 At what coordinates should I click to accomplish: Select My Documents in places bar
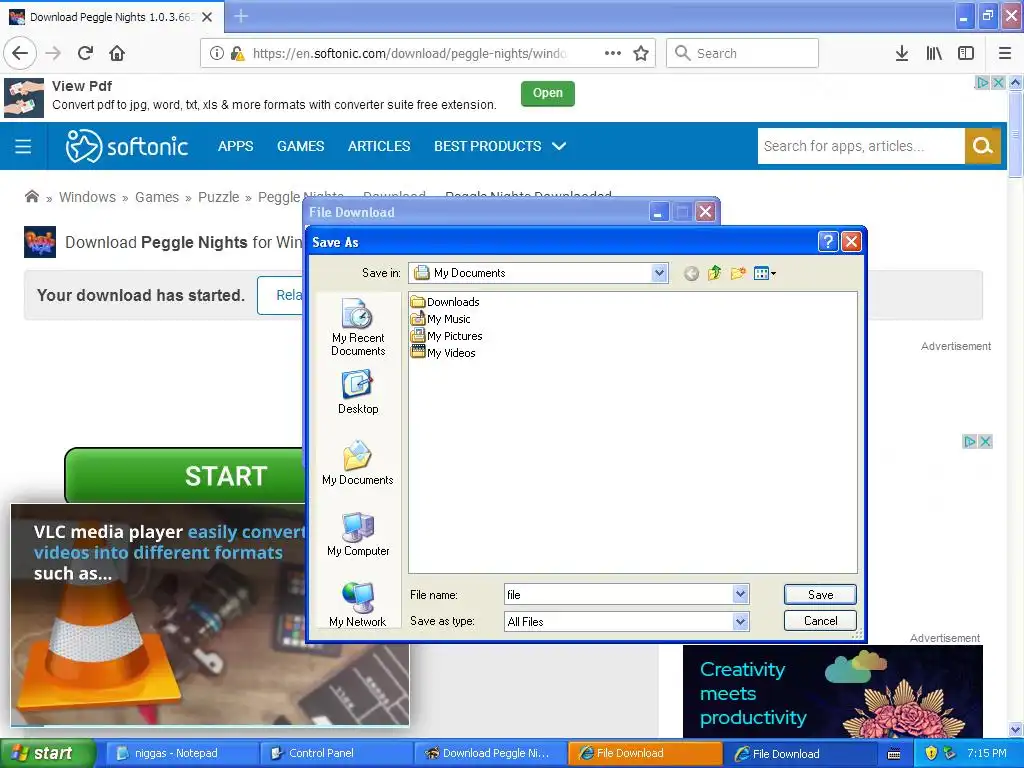(358, 463)
